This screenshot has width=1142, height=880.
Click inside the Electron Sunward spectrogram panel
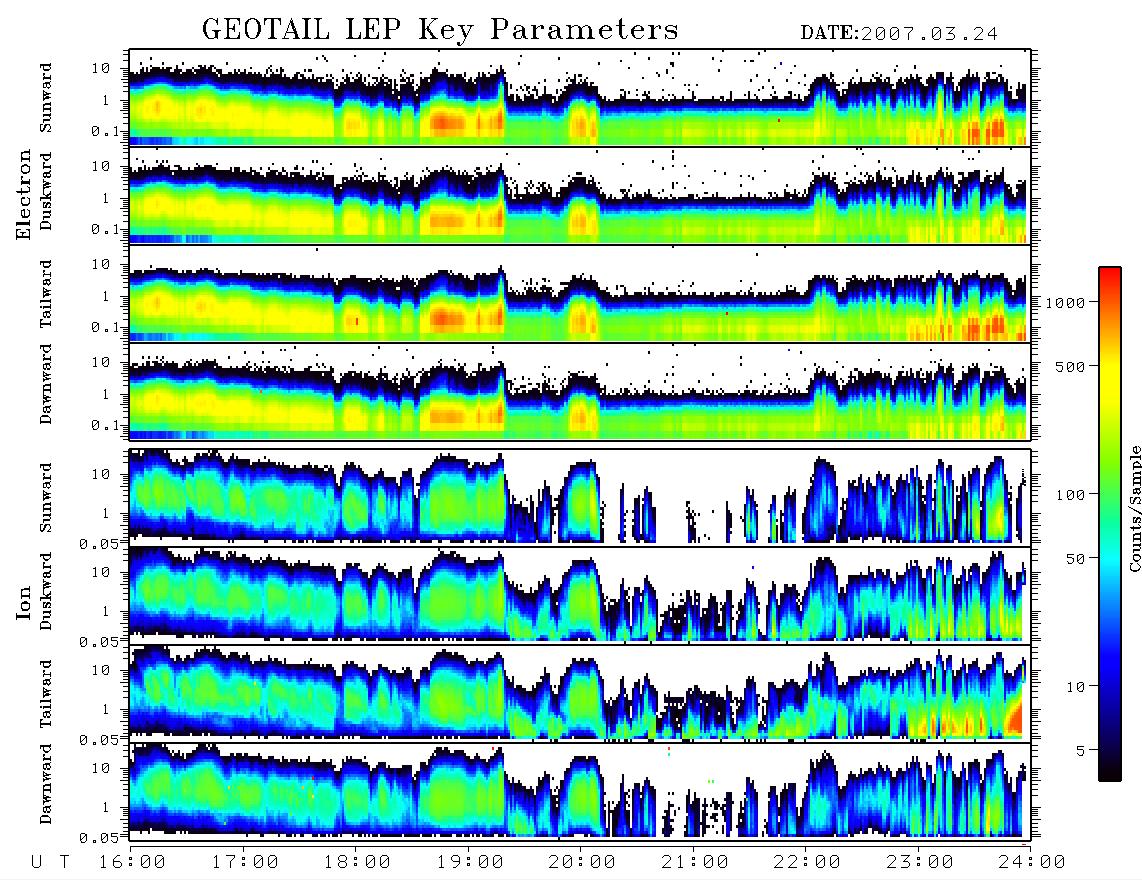pyautogui.click(x=580, y=98)
